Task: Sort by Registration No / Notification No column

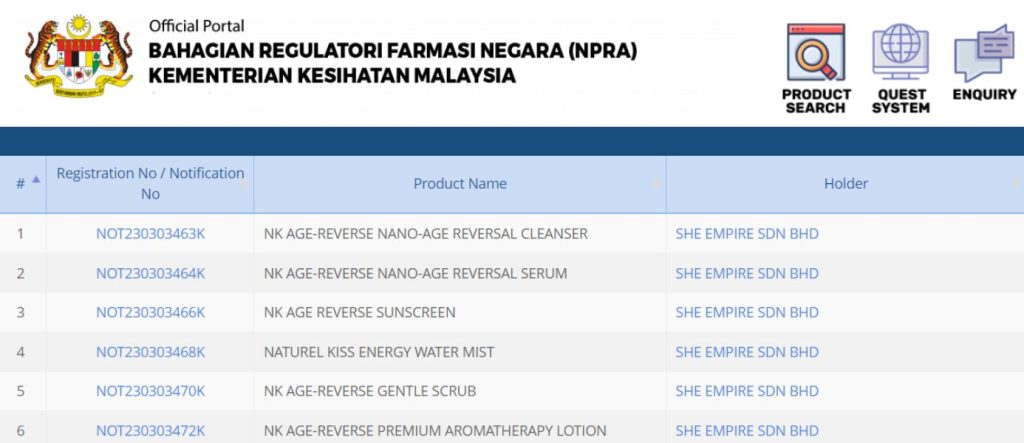Action: (x=150, y=183)
